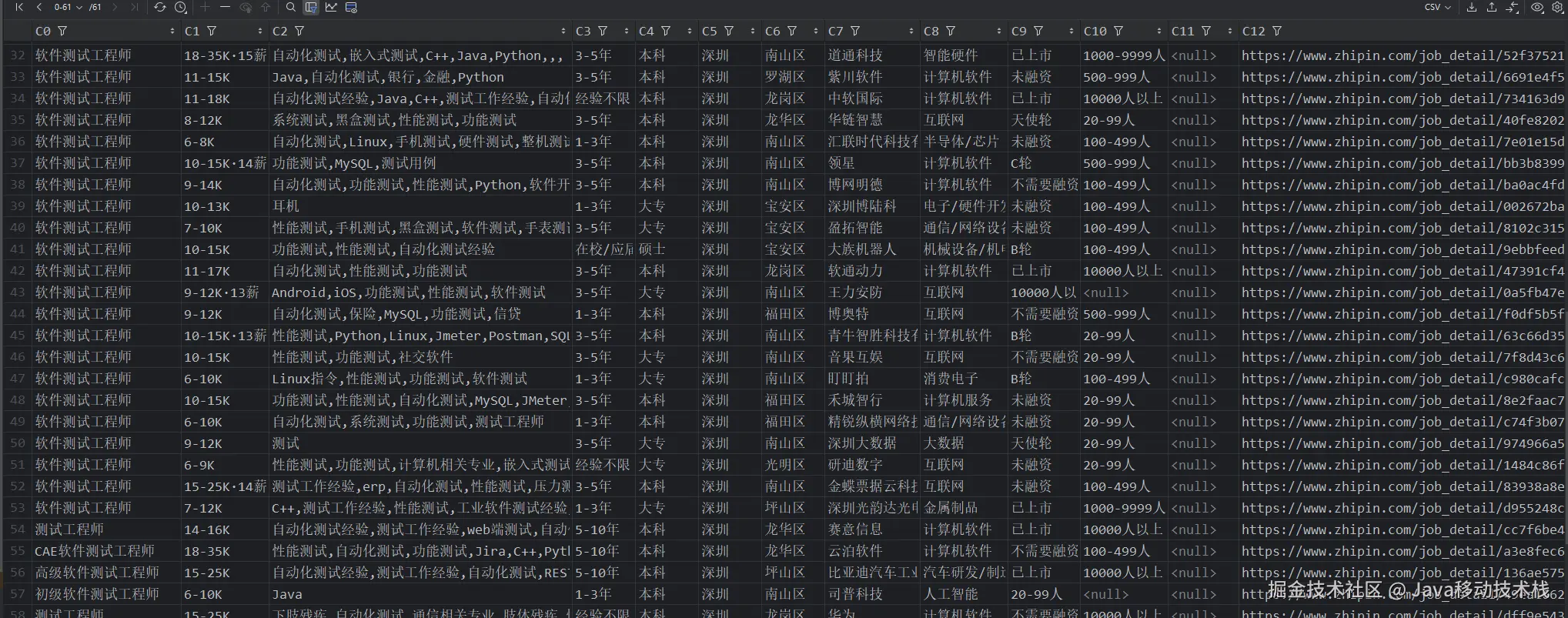
Task: Open the job_detail/6691e4f5 URL in row 33
Action: click(1403, 77)
